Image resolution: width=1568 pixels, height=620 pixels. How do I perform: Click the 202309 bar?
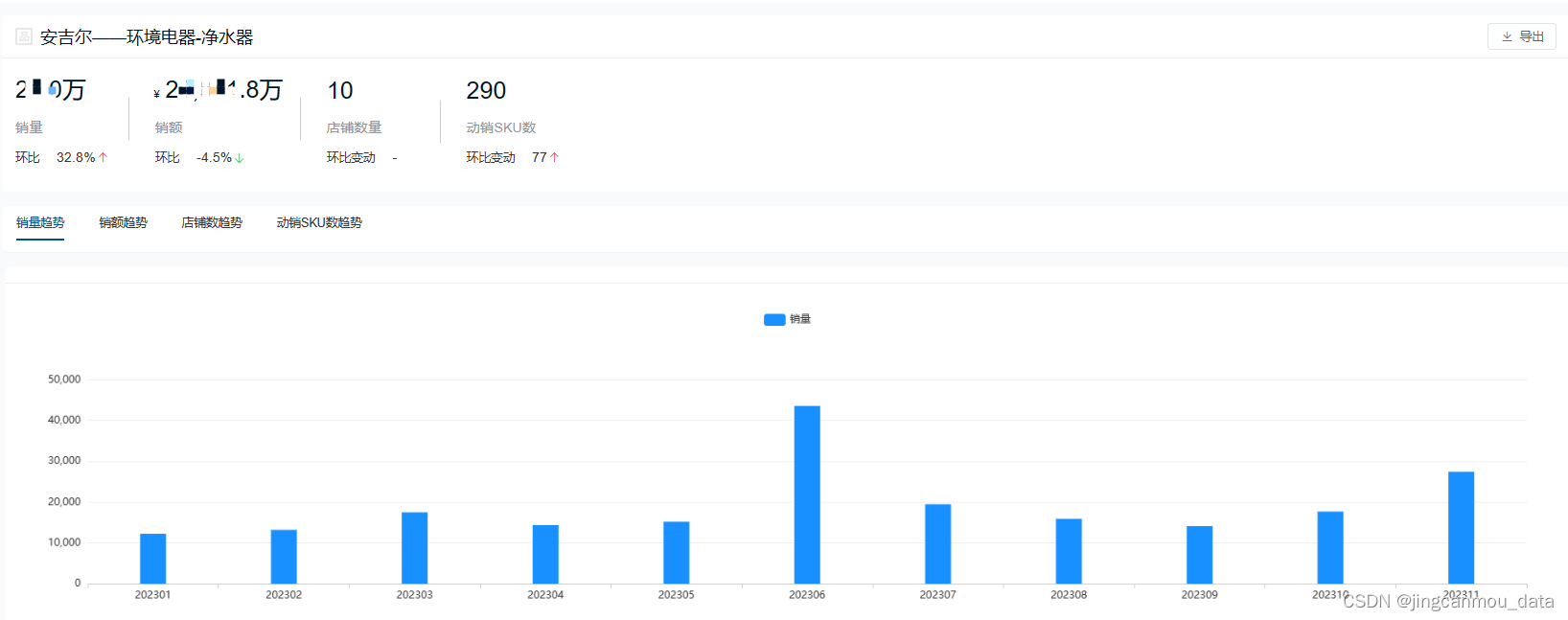[1199, 555]
